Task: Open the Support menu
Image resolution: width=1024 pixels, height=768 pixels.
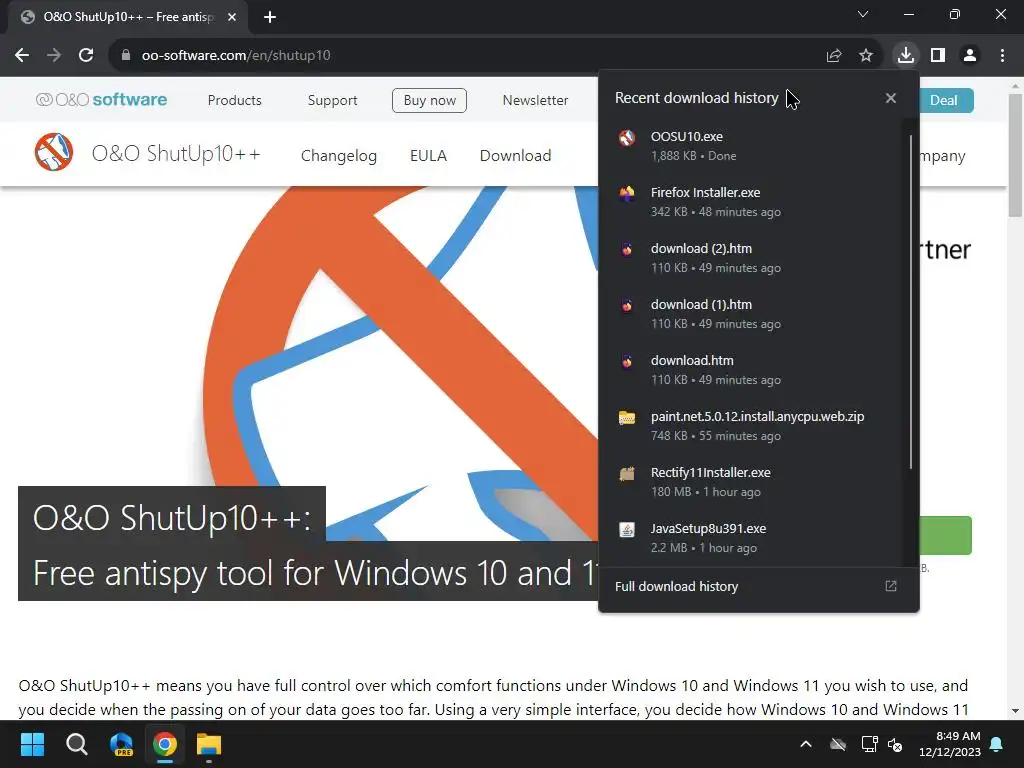Action: point(332,100)
